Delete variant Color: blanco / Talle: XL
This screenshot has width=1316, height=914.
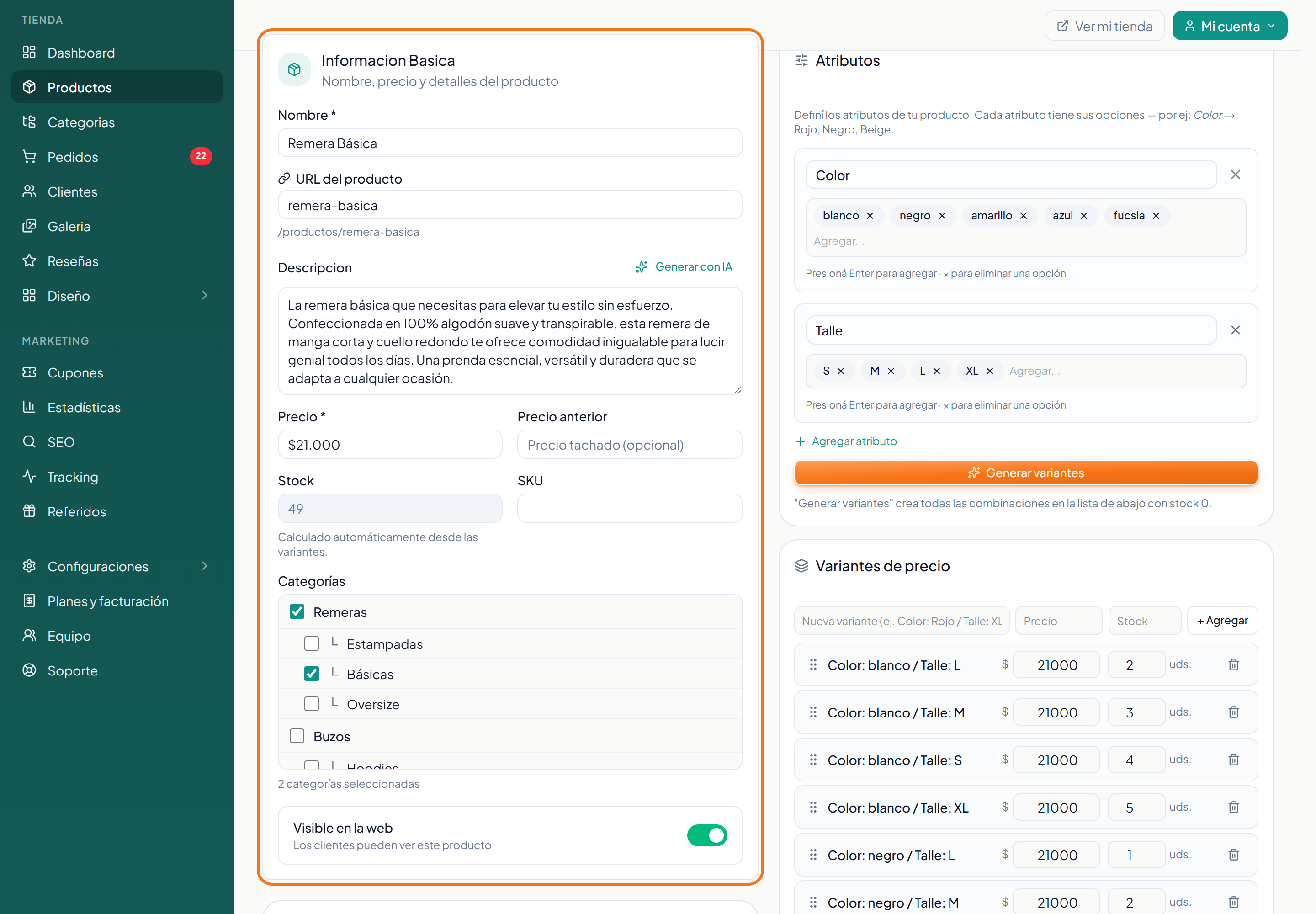tap(1234, 807)
